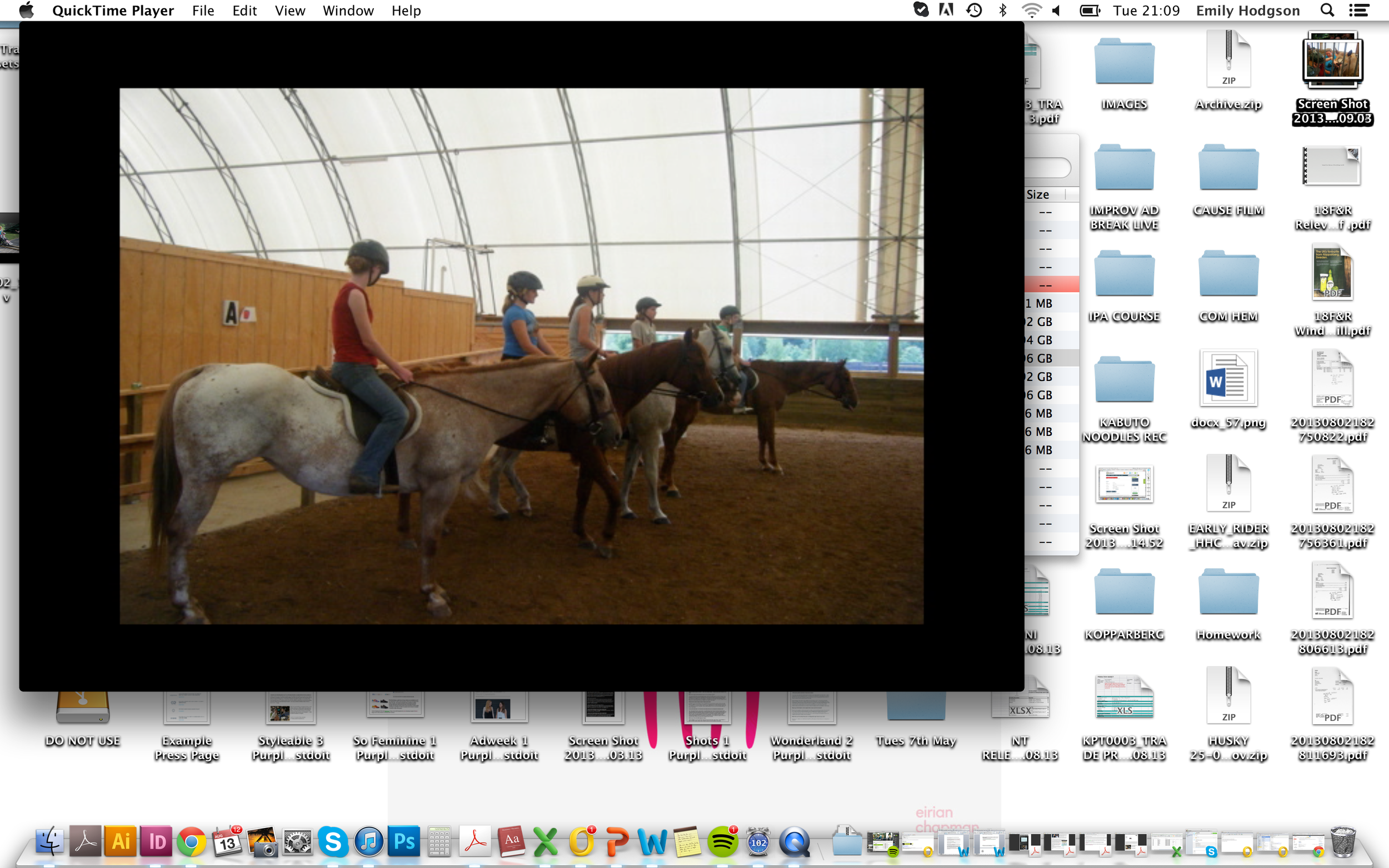The width and height of the screenshot is (1389, 868).
Task: Launch Google Chrome from the Dock
Action: [192, 841]
